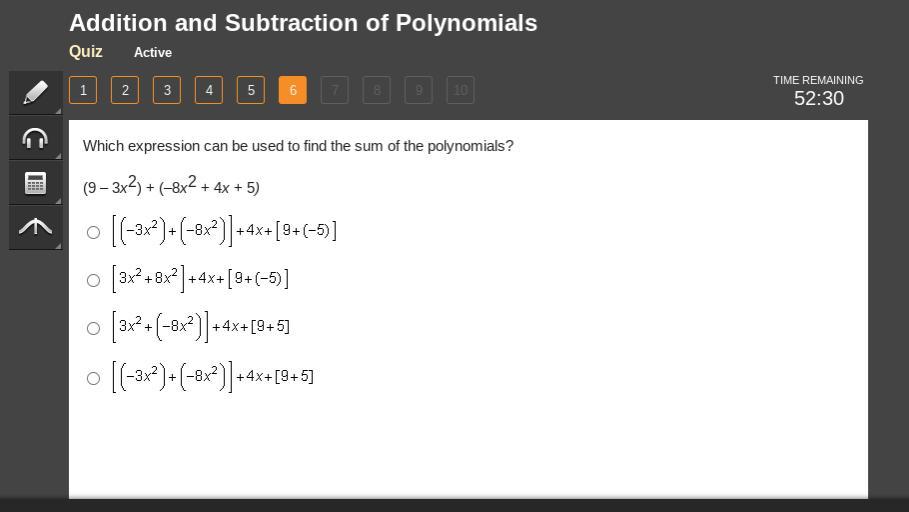Pick the third answer radio button

coord(94,328)
